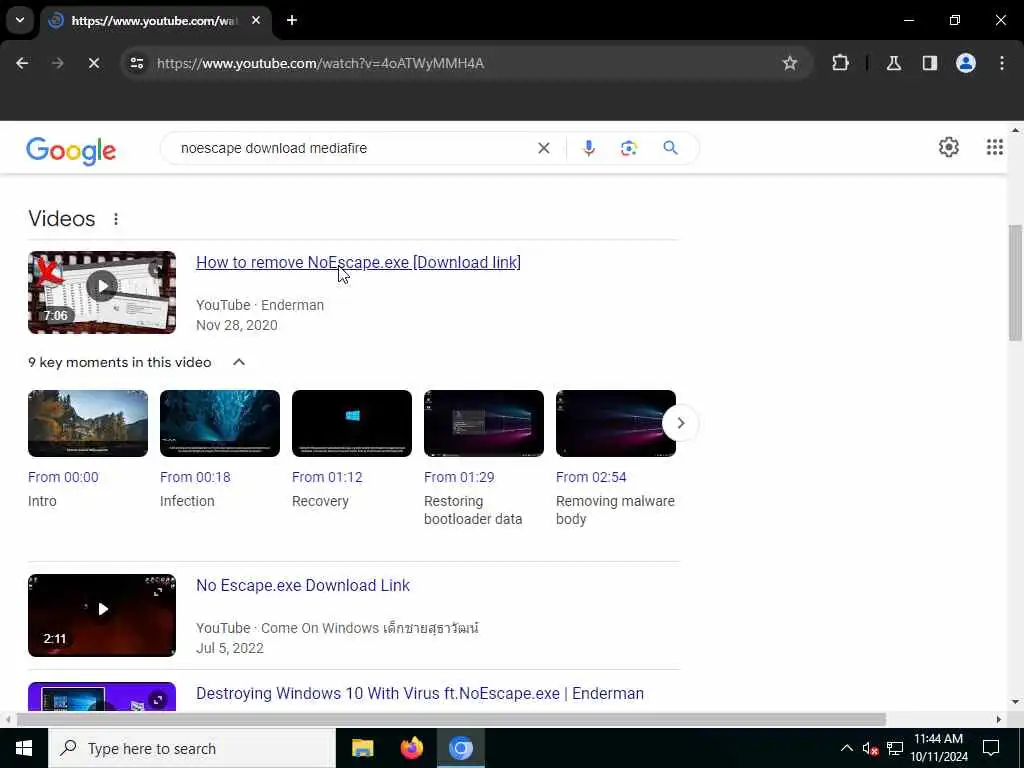Go to the Google homepage logo

point(71,151)
